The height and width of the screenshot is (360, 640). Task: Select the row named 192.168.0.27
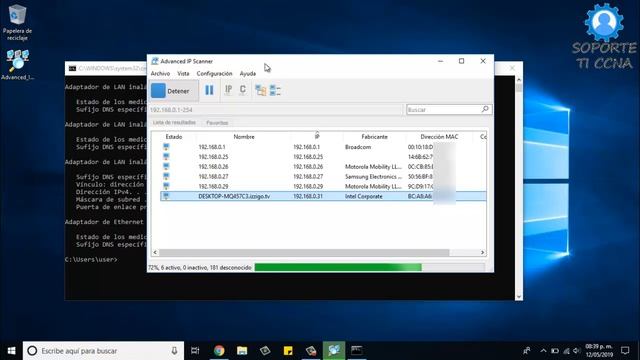coord(213,176)
